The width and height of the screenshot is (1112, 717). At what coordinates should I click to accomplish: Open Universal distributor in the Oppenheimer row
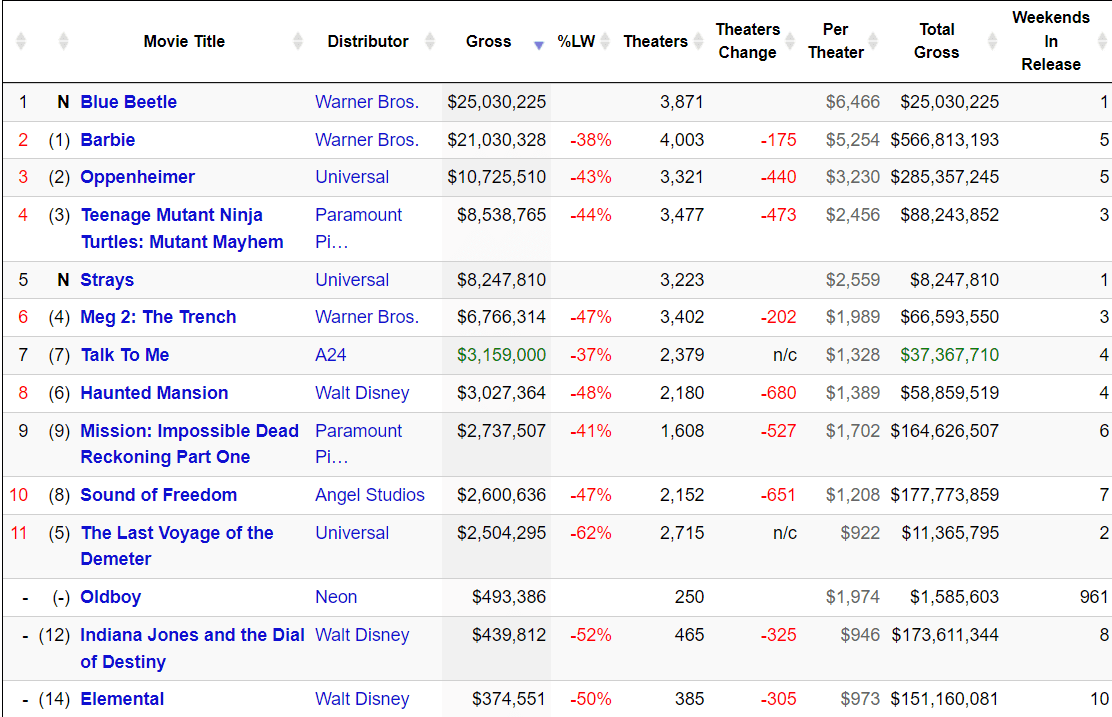point(352,177)
